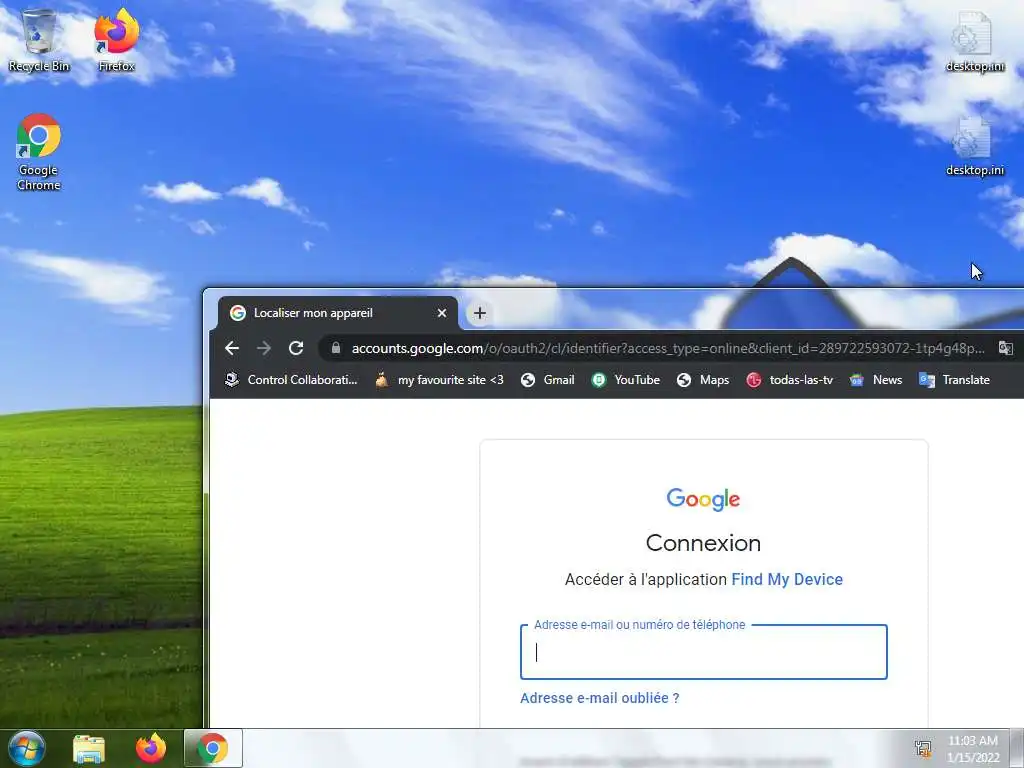Viewport: 1024px width, 768px height.
Task: Select the lower desktop.ini file icon
Action: click(x=974, y=146)
